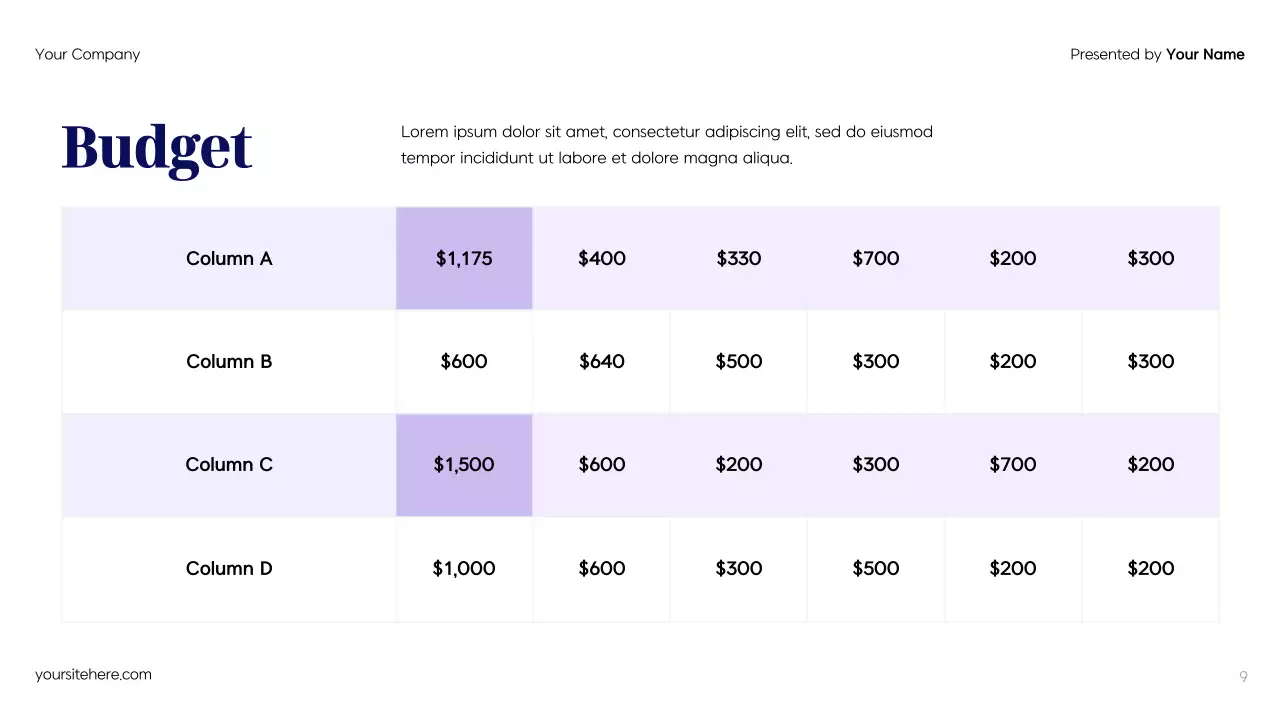This screenshot has width=1280, height=720.
Task: Click the $1,000 cell in Column D row
Action: (x=464, y=568)
